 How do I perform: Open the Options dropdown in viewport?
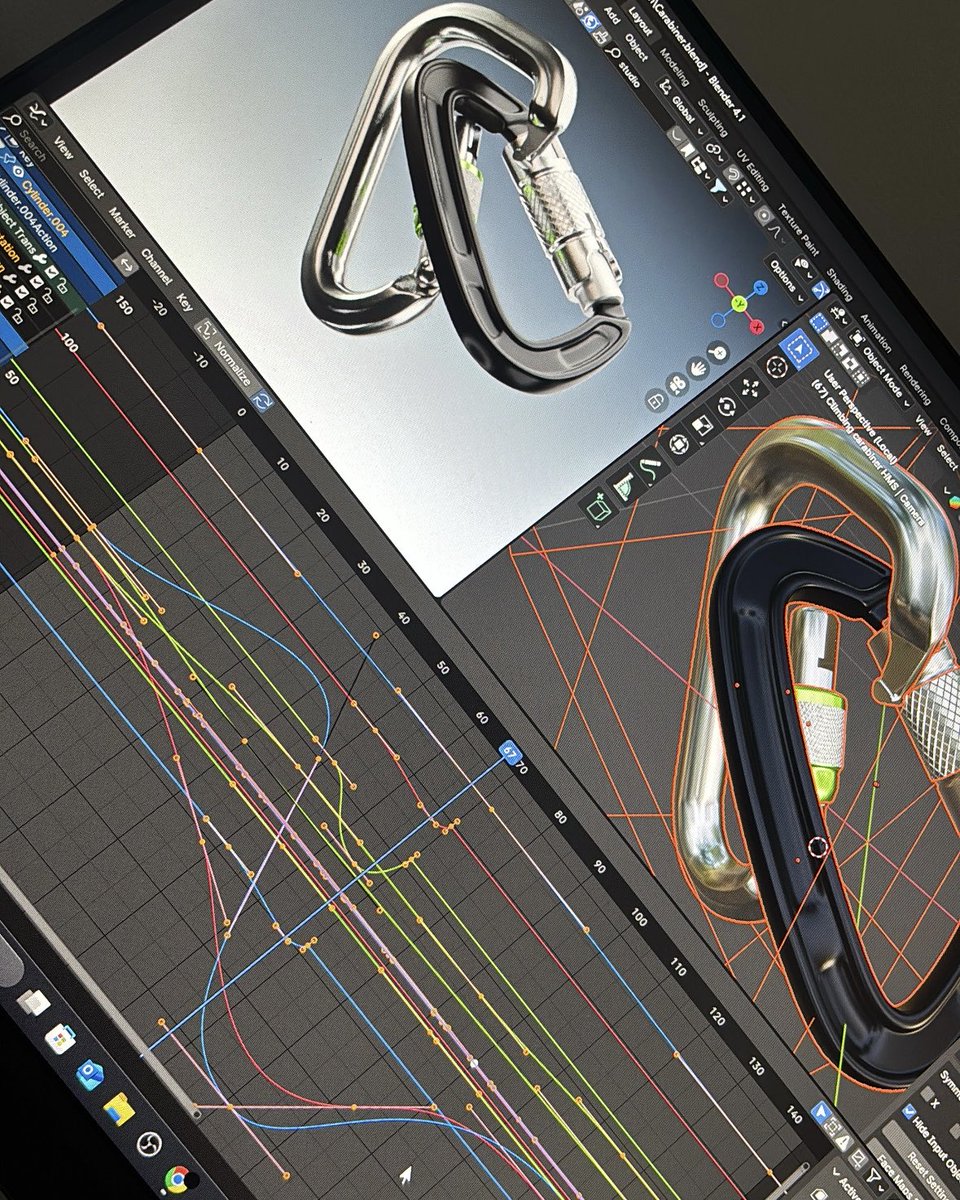[x=785, y=277]
